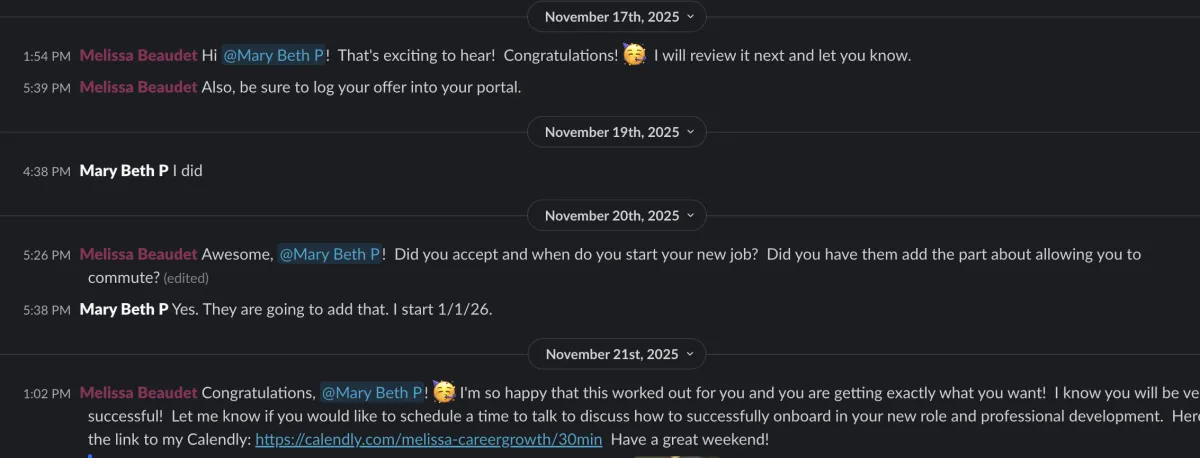Image resolution: width=1200 pixels, height=458 pixels.
Task: Expand the November 19th, 2025 date menu
Action: pos(617,132)
